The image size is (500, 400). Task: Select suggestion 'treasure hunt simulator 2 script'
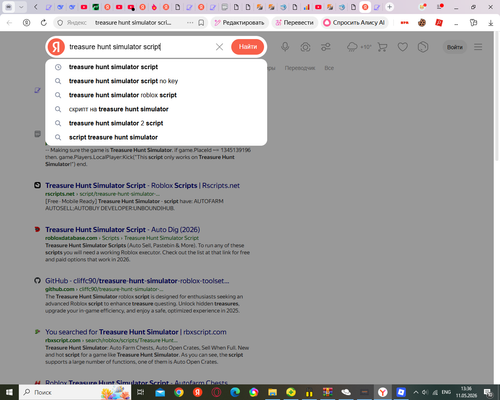[x=156, y=123]
